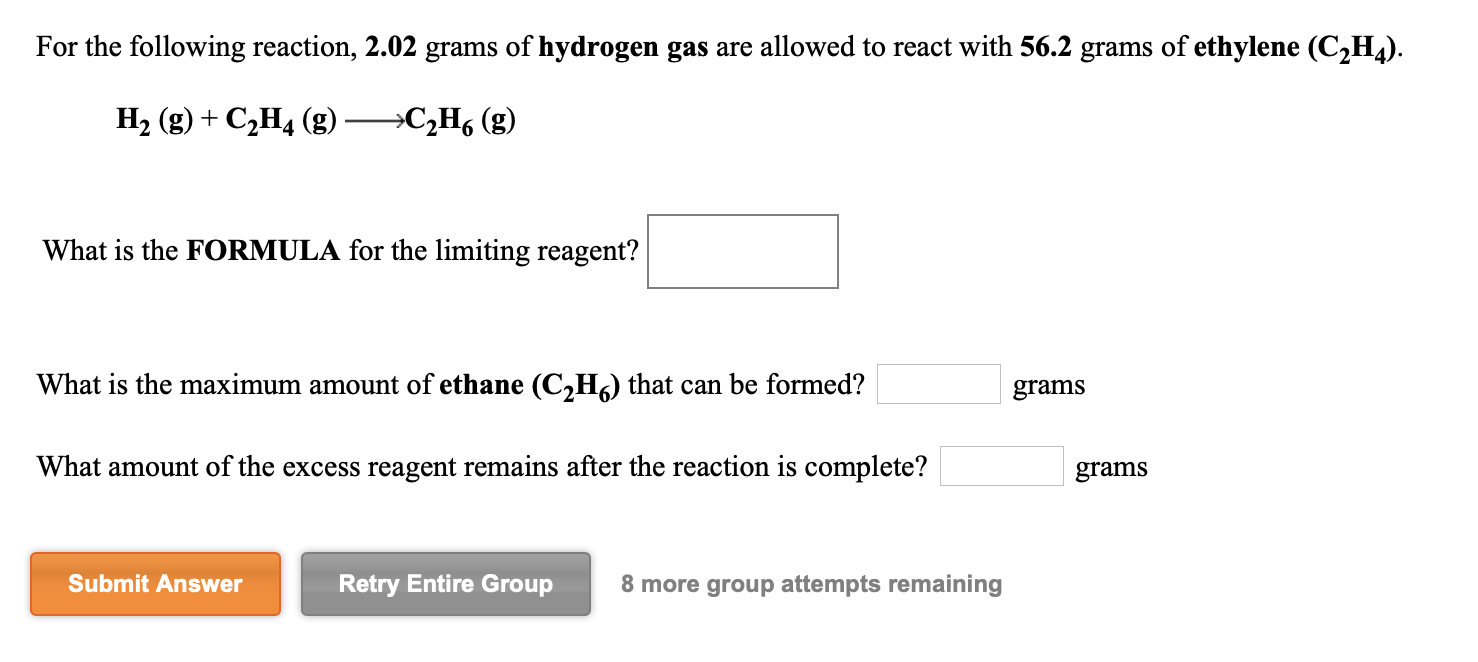Click the grams label after ethane input
The image size is (1478, 662).
pos(1048,385)
